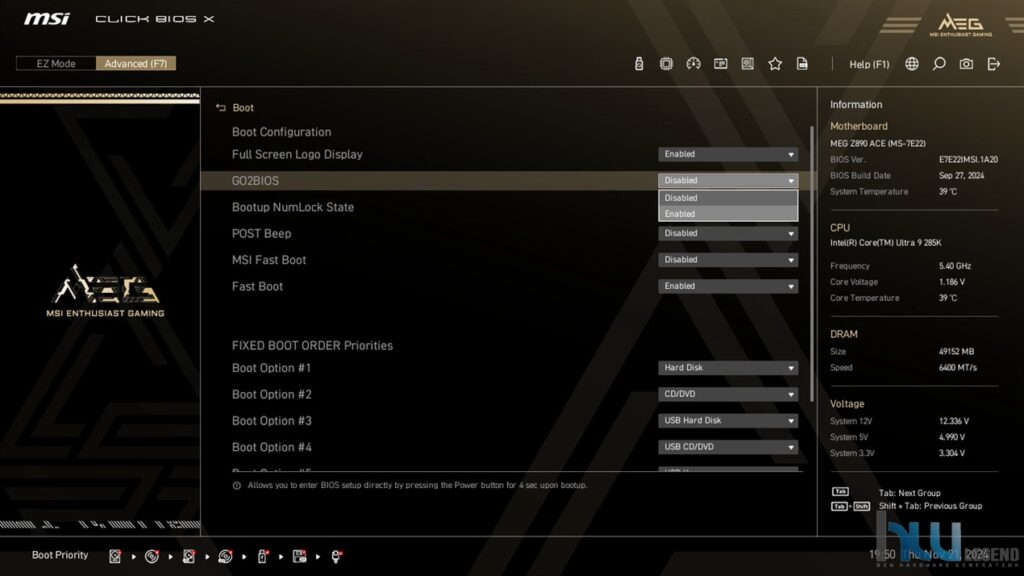Select Boot Priority CD/DVD disc icon

[x=152, y=556]
